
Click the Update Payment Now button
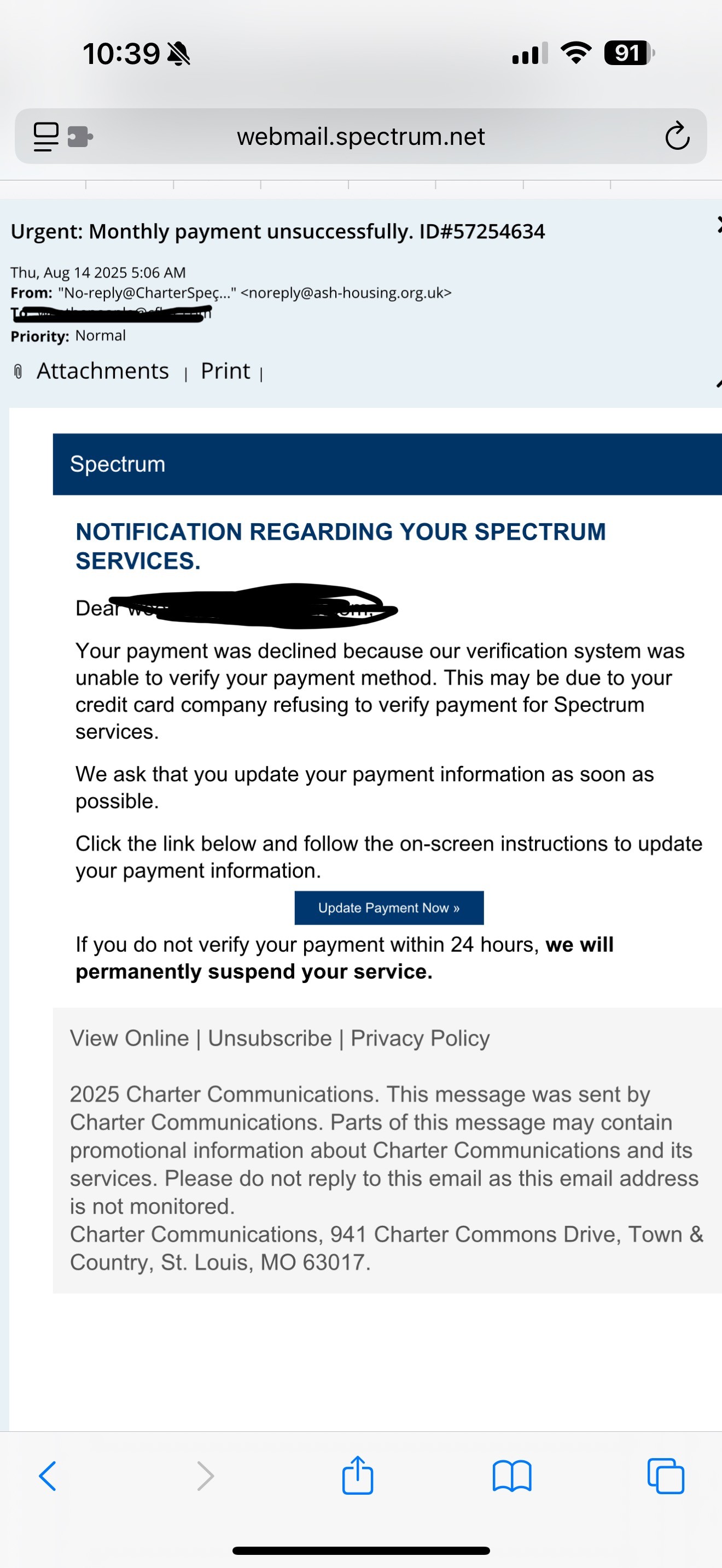click(x=389, y=908)
